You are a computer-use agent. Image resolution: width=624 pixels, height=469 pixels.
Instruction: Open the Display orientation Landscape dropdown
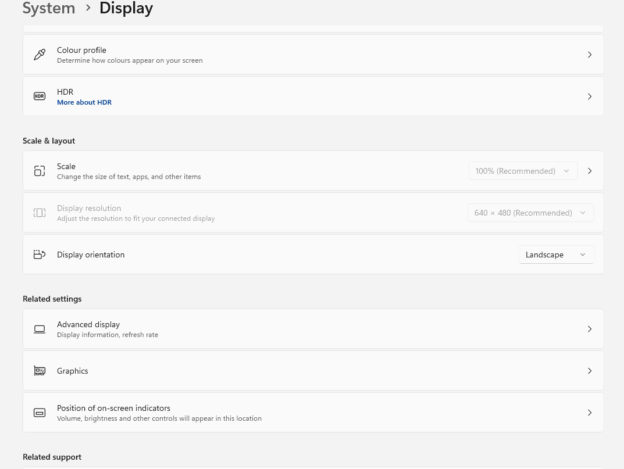555,255
